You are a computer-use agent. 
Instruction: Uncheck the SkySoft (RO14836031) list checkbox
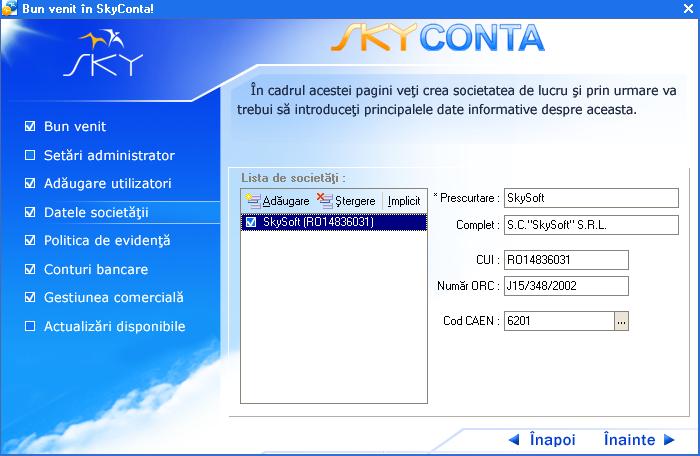click(x=251, y=222)
